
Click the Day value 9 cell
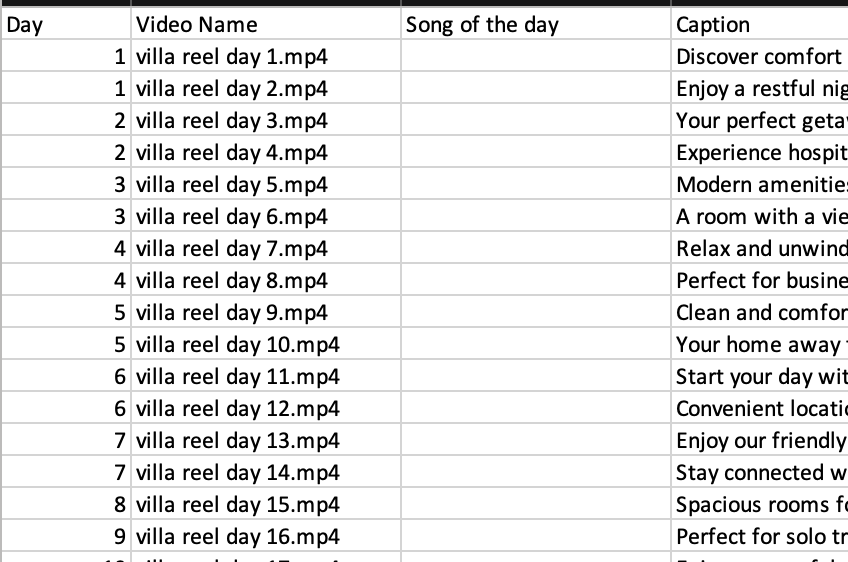(x=66, y=537)
